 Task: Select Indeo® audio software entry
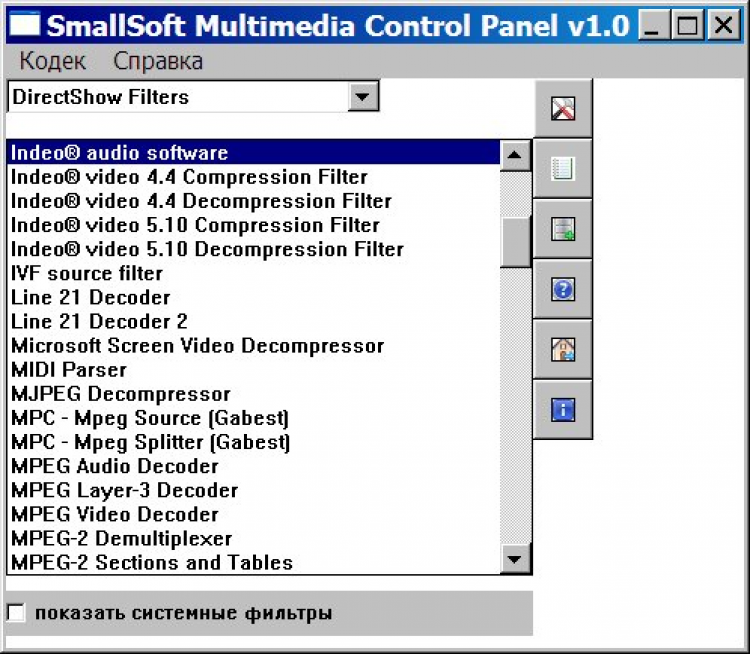(254, 153)
